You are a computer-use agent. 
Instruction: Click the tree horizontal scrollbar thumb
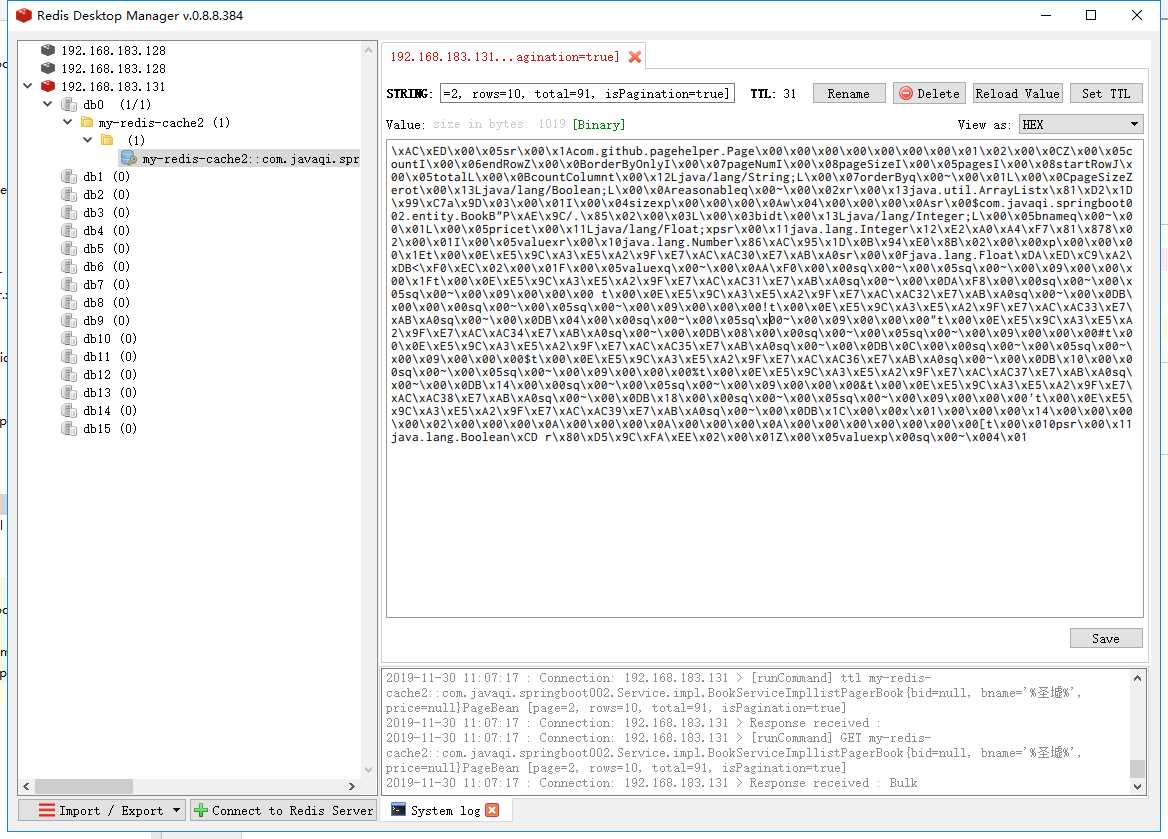(x=84, y=786)
